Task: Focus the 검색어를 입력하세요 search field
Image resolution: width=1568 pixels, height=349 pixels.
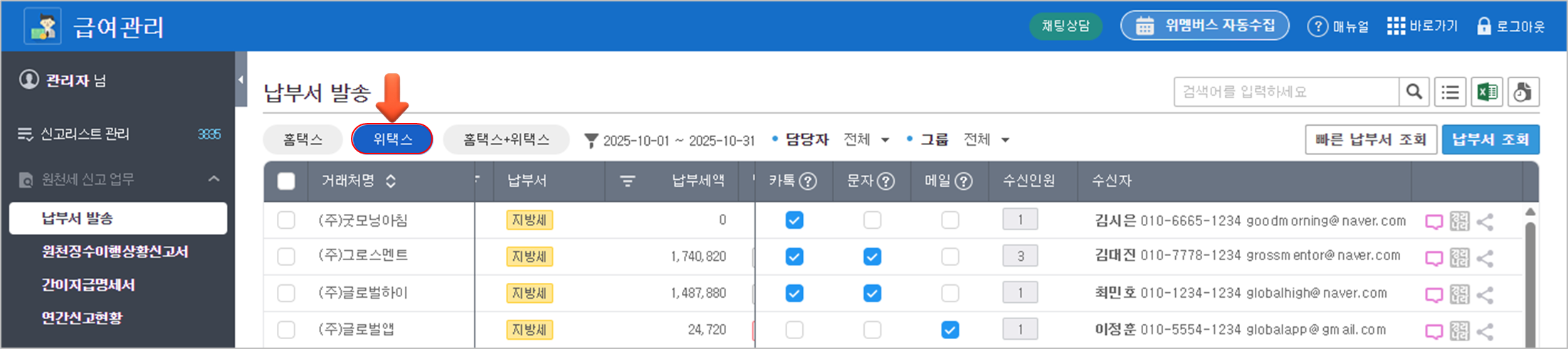Action: [x=1285, y=92]
